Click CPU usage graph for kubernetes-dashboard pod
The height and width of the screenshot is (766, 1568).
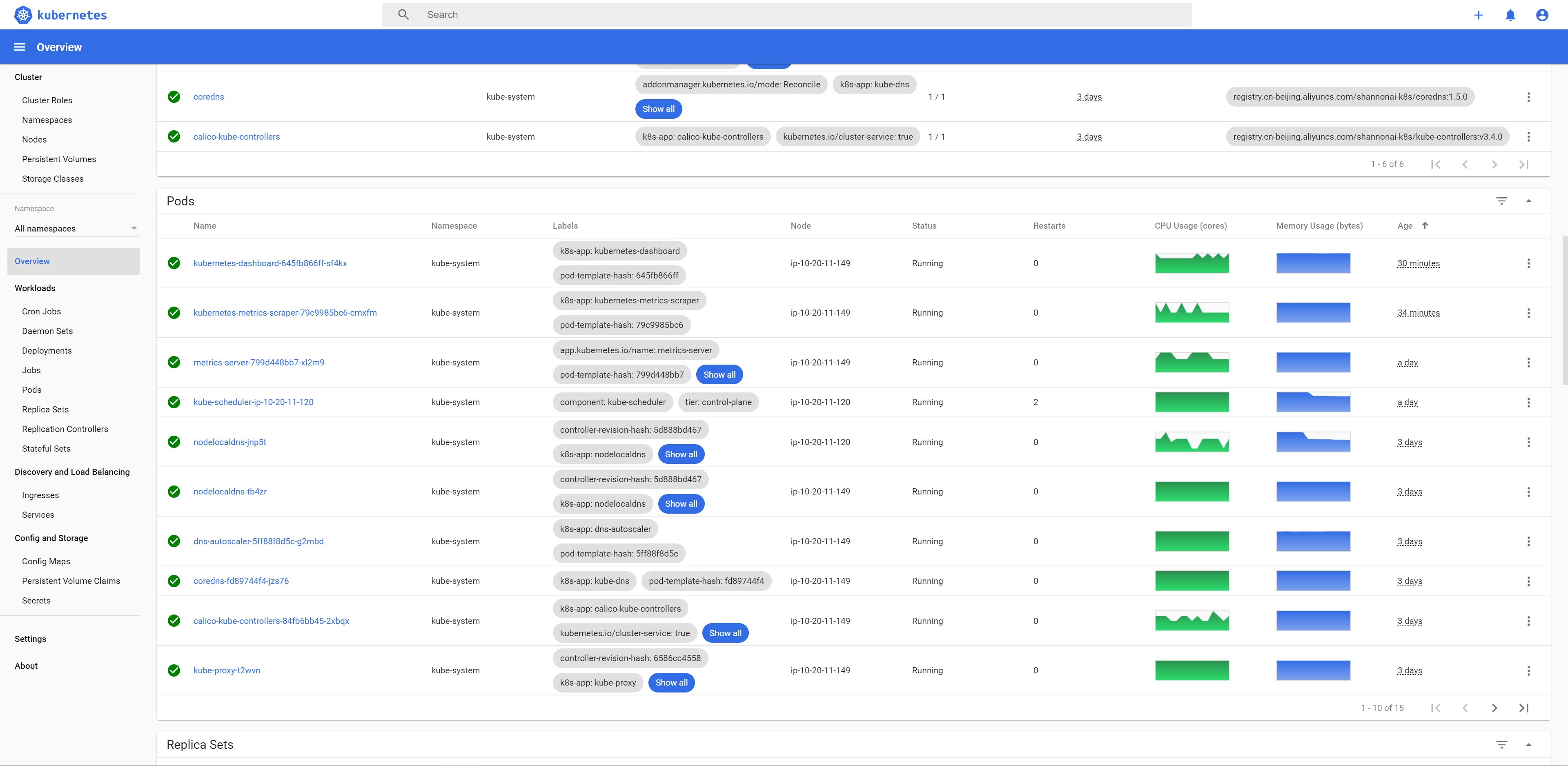(x=1192, y=263)
